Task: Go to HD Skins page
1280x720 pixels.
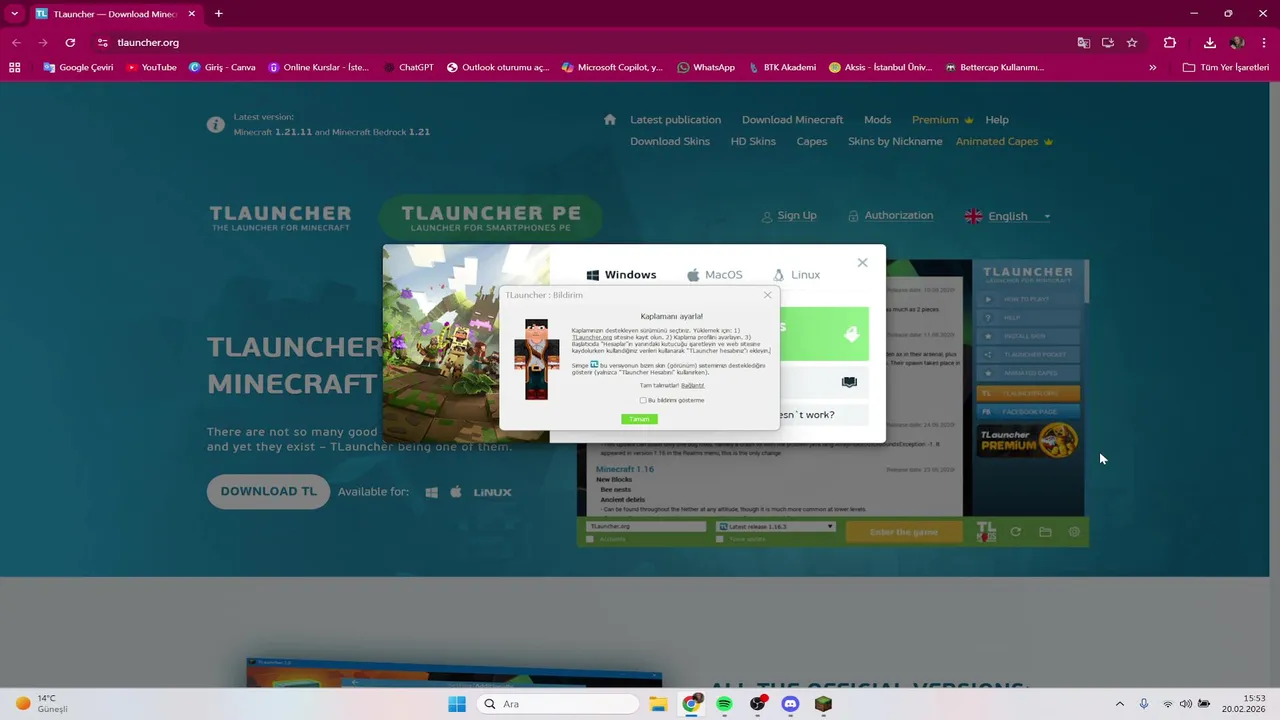Action: (753, 142)
